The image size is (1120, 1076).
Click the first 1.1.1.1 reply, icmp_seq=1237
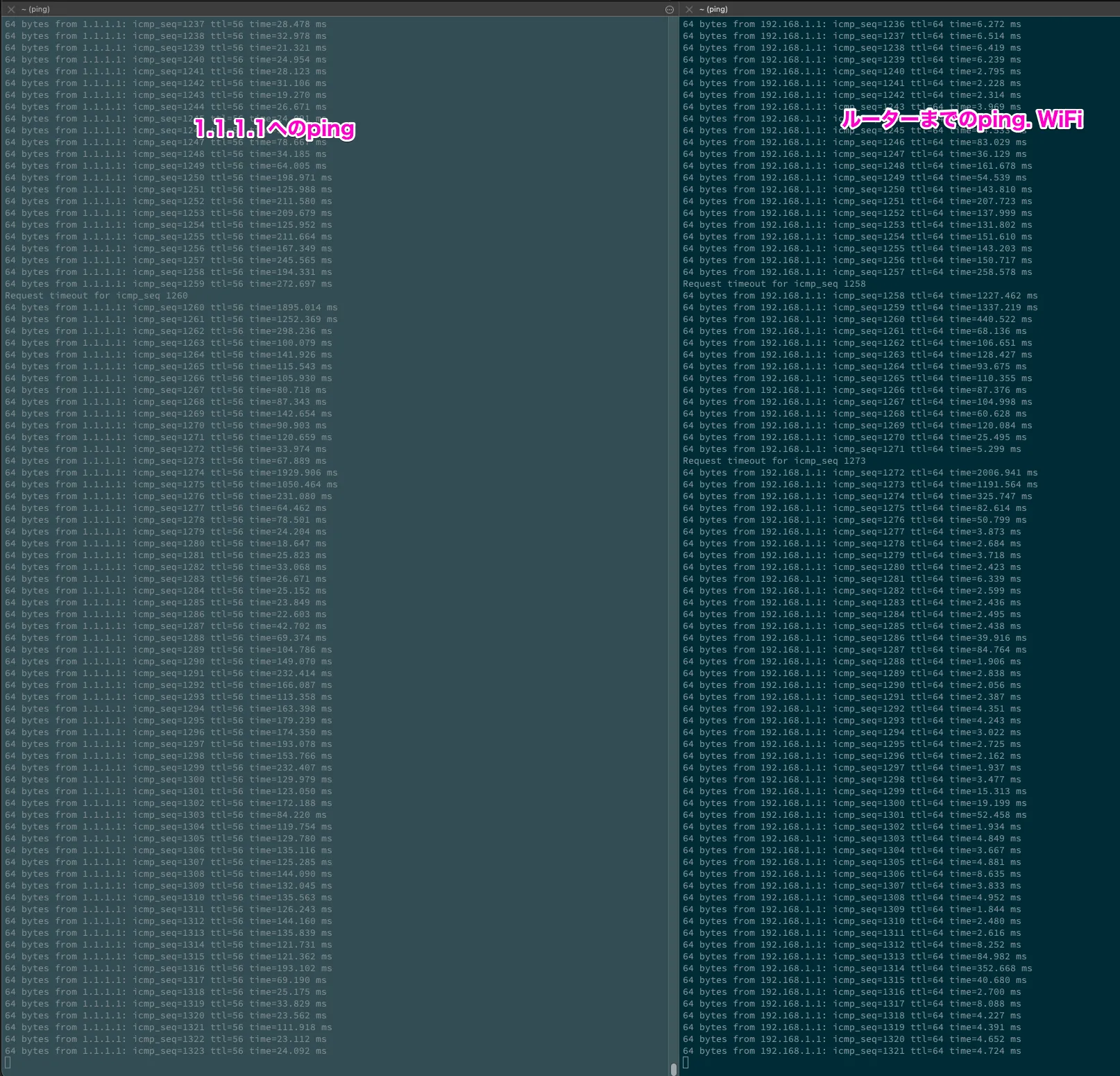point(165,24)
